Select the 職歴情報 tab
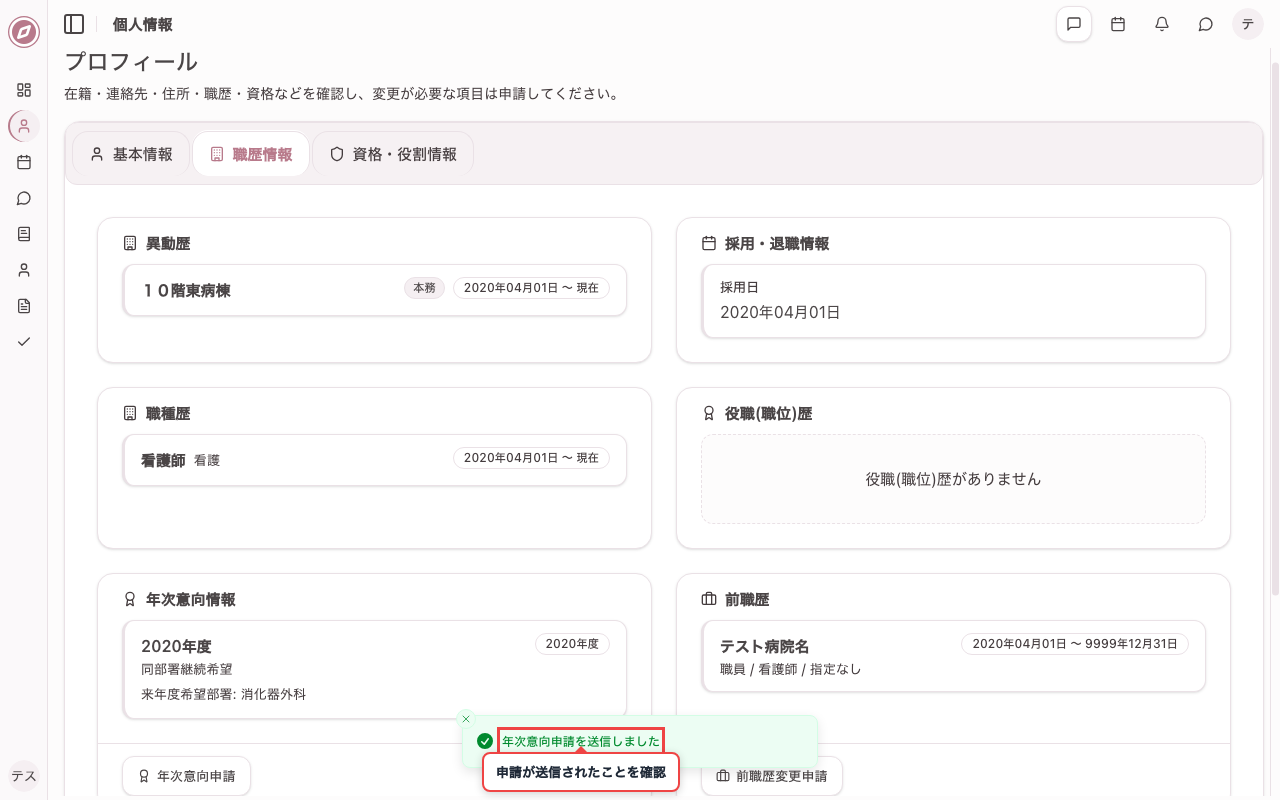The height and width of the screenshot is (800, 1280). (251, 155)
